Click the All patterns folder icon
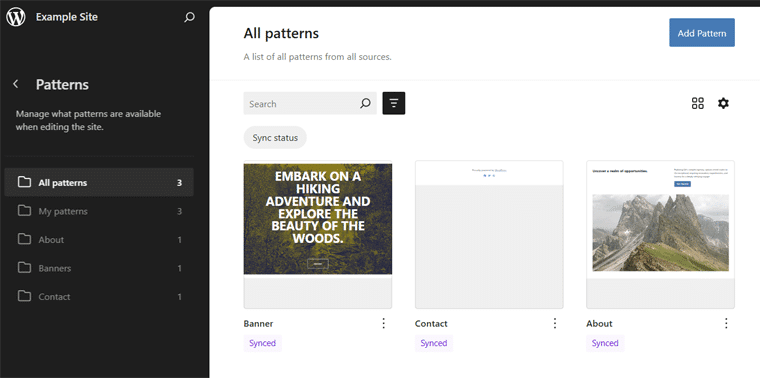Screen dimensions: 760x378 (x=24, y=182)
